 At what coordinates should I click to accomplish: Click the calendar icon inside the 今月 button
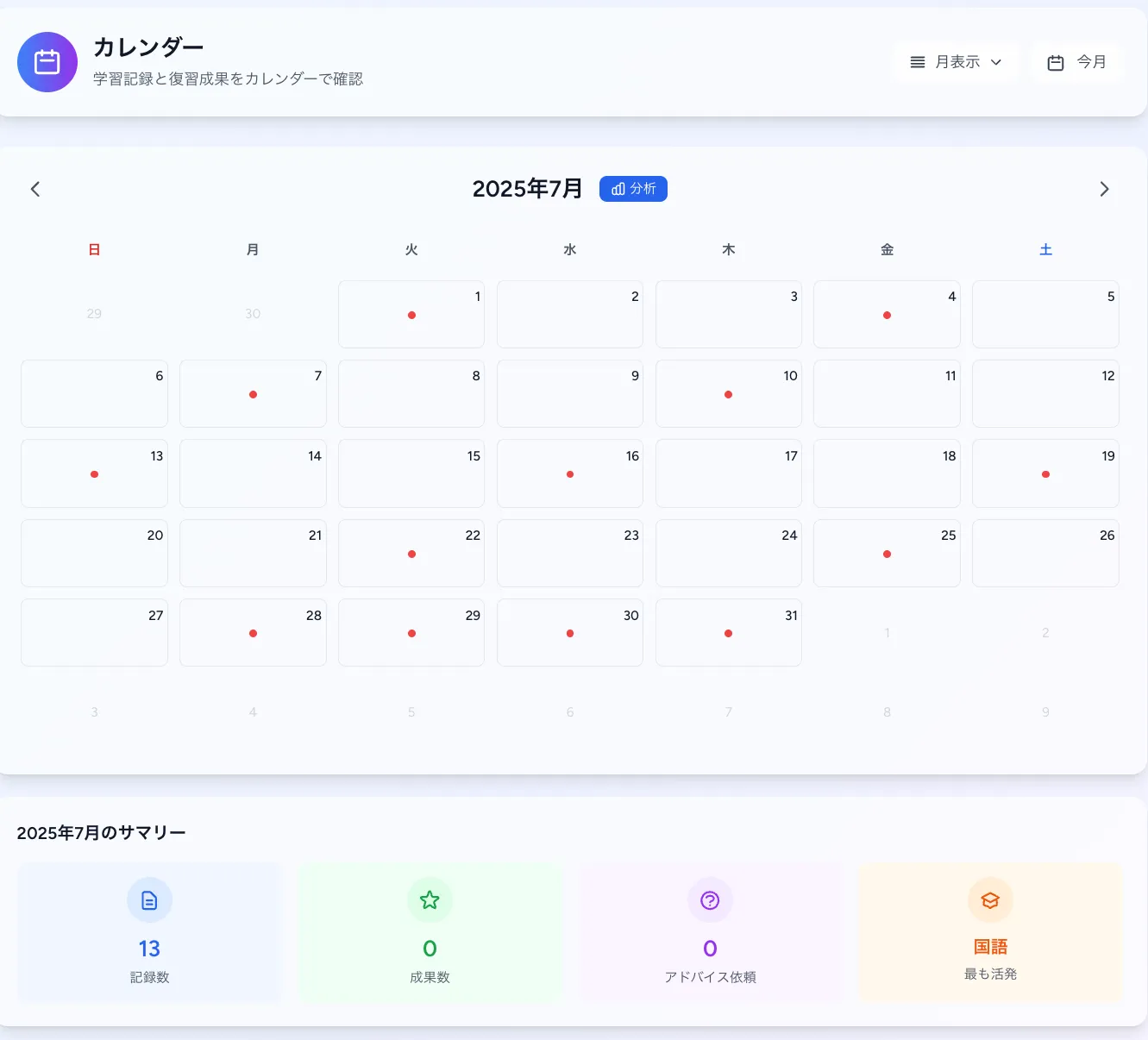point(1055,62)
